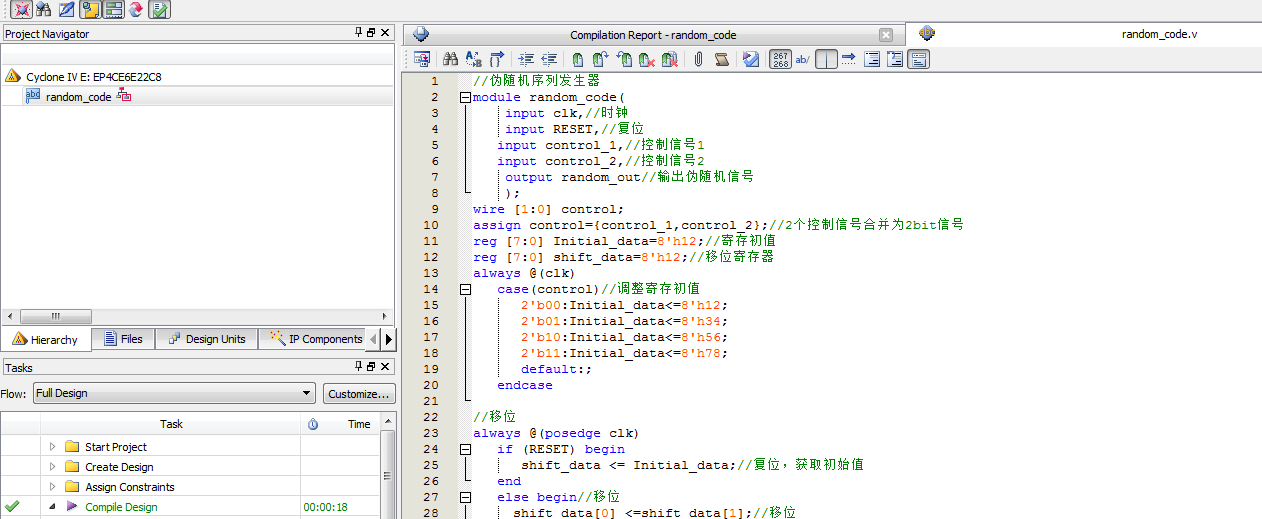
Task: Toggle the Project Navigator window button
Action: pyautogui.click(x=89, y=10)
